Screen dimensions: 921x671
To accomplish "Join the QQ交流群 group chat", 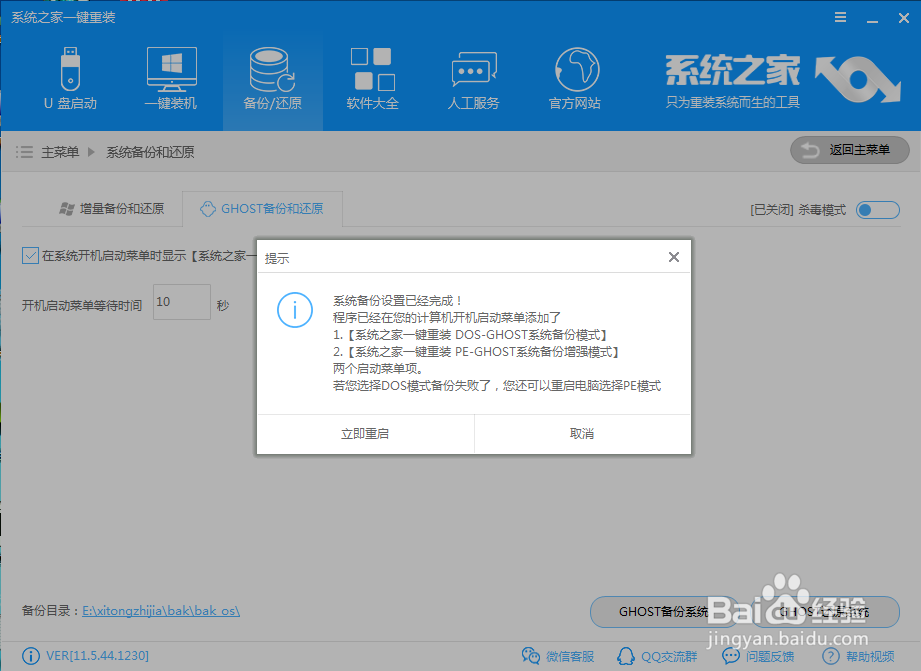I will (657, 656).
